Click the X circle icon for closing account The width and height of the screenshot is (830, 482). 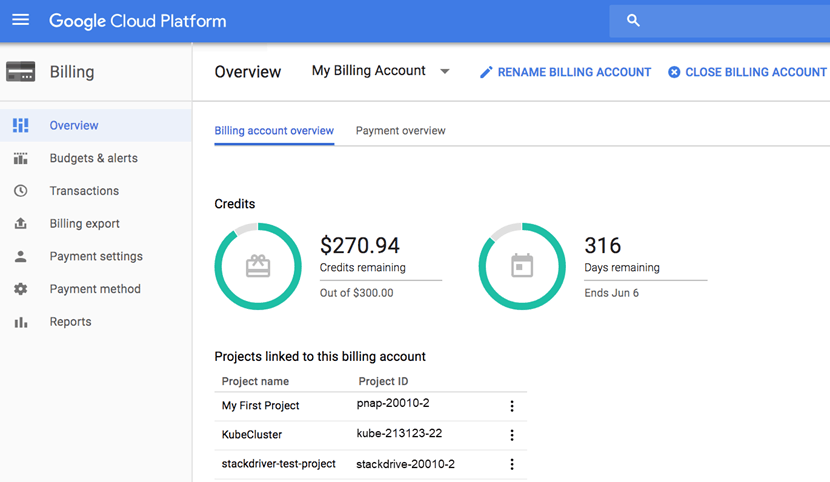point(674,72)
